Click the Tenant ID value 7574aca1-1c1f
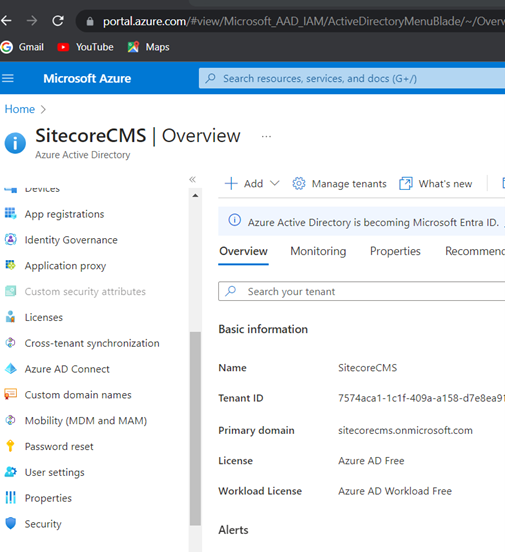The width and height of the screenshot is (505, 552). point(422,398)
